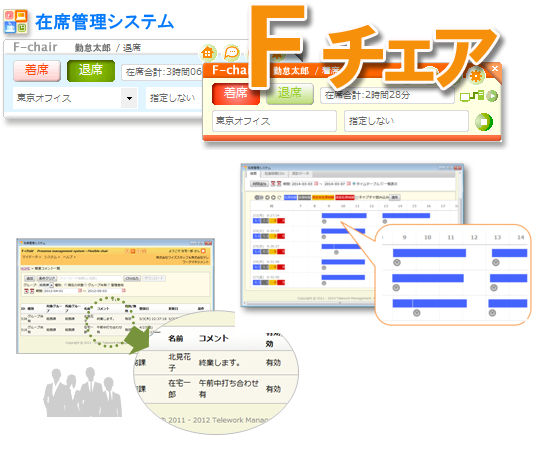Select the 一覧表示 radio button in the timetable window

(x=383, y=184)
